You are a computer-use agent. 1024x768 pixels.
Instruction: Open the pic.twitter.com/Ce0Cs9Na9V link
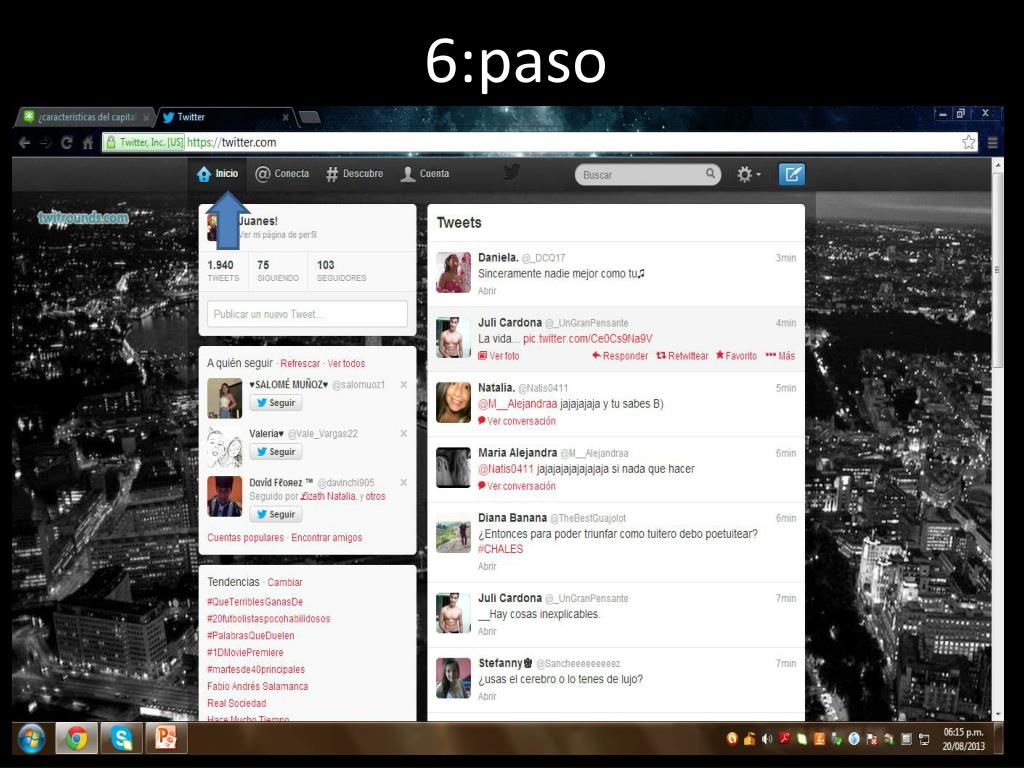coord(587,339)
